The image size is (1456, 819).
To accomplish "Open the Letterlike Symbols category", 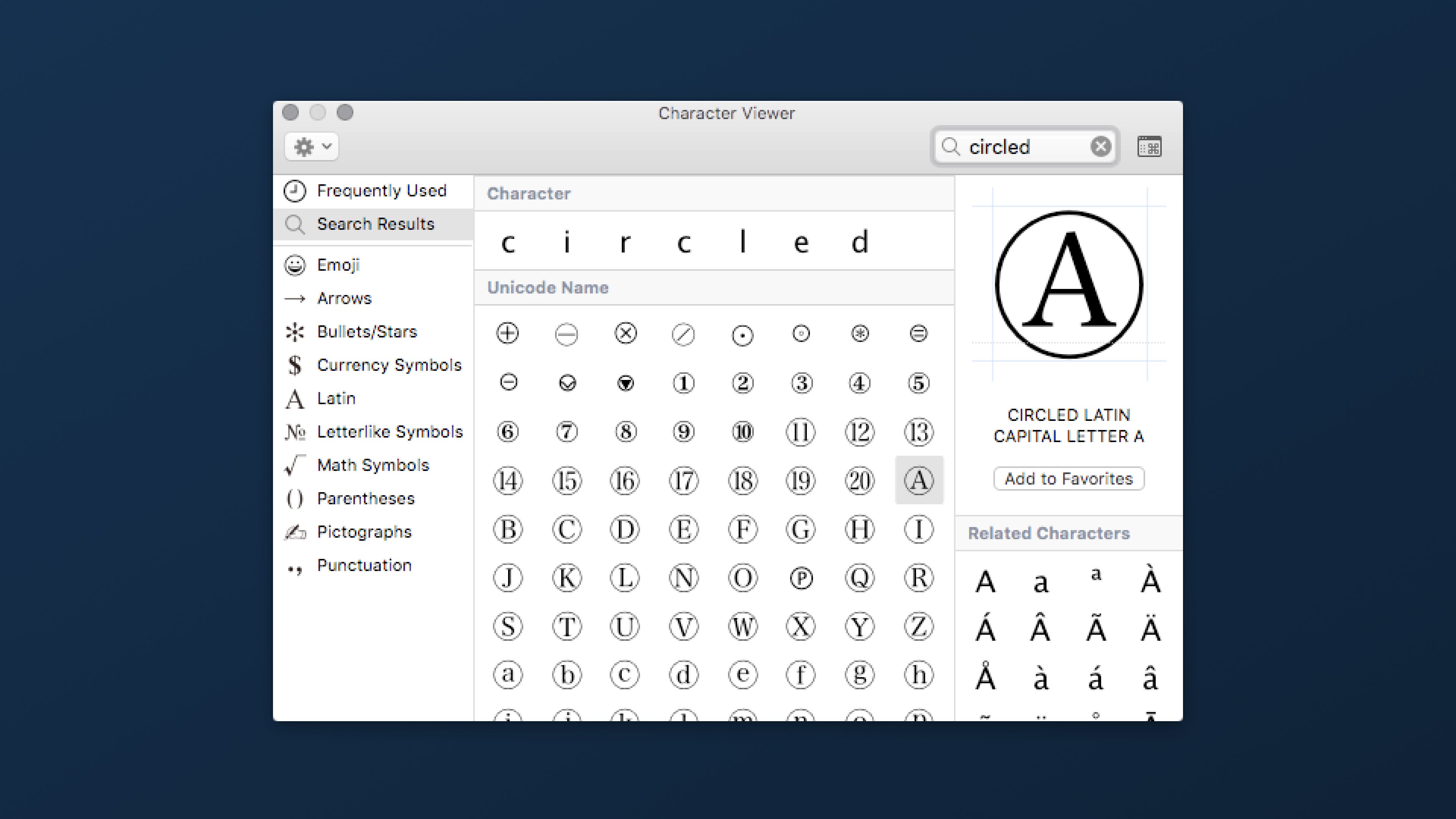I will point(373,432).
